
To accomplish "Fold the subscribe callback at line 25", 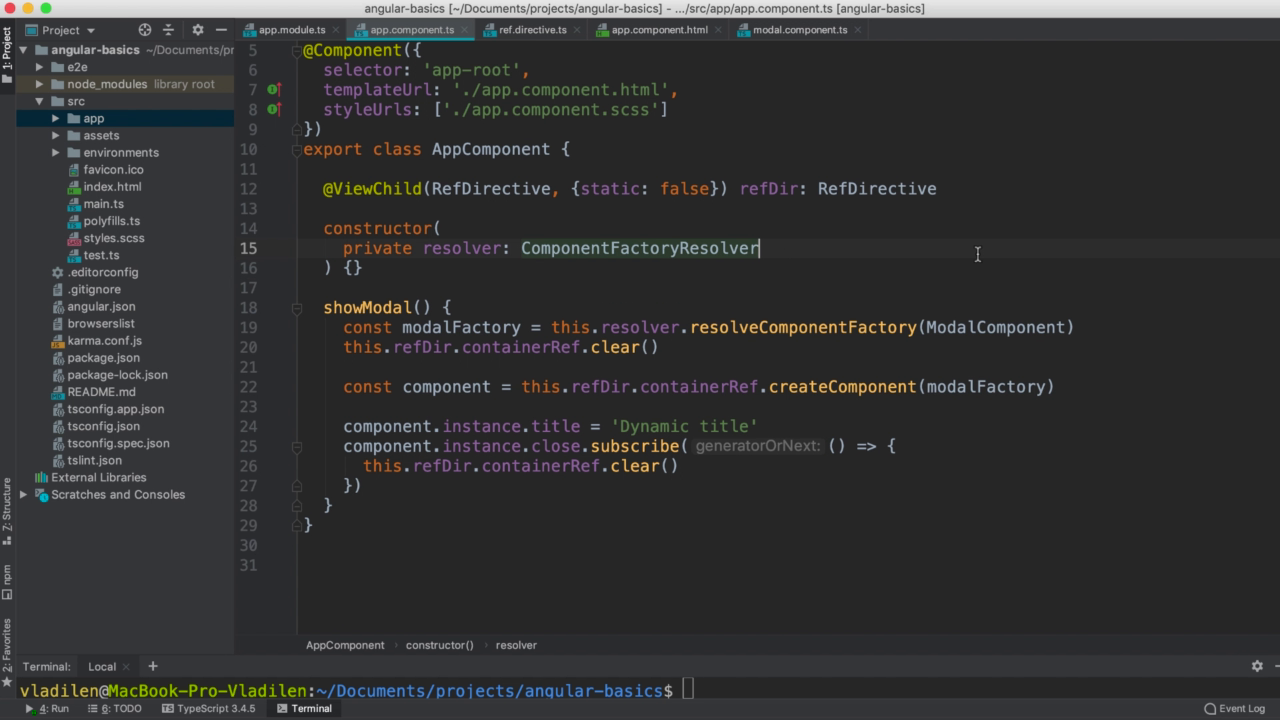I will pos(296,447).
